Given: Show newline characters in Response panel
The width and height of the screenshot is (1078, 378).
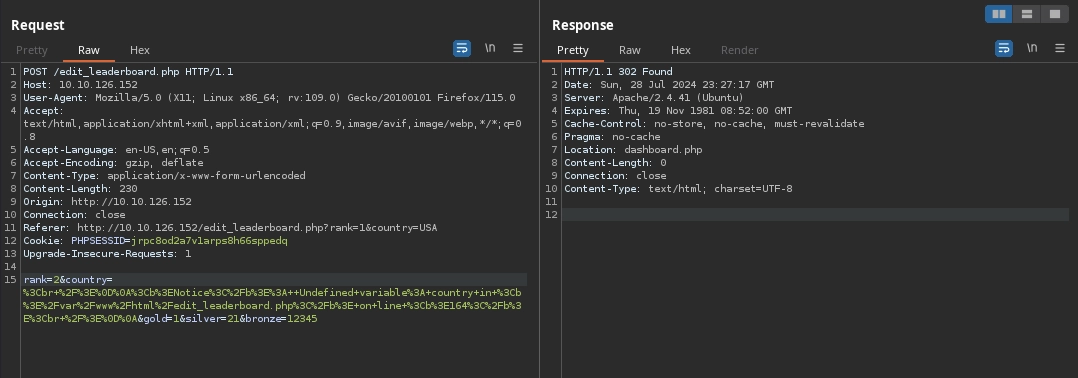Looking at the screenshot, I should point(1032,48).
